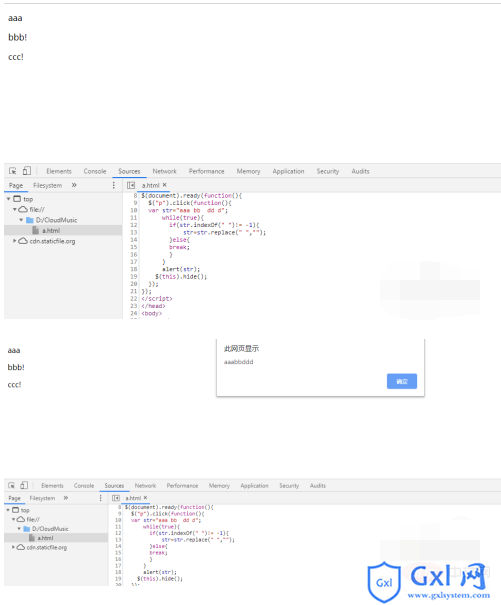Click 'break;' code line in lower editor
Screen dimensions: 501x605
158,553
